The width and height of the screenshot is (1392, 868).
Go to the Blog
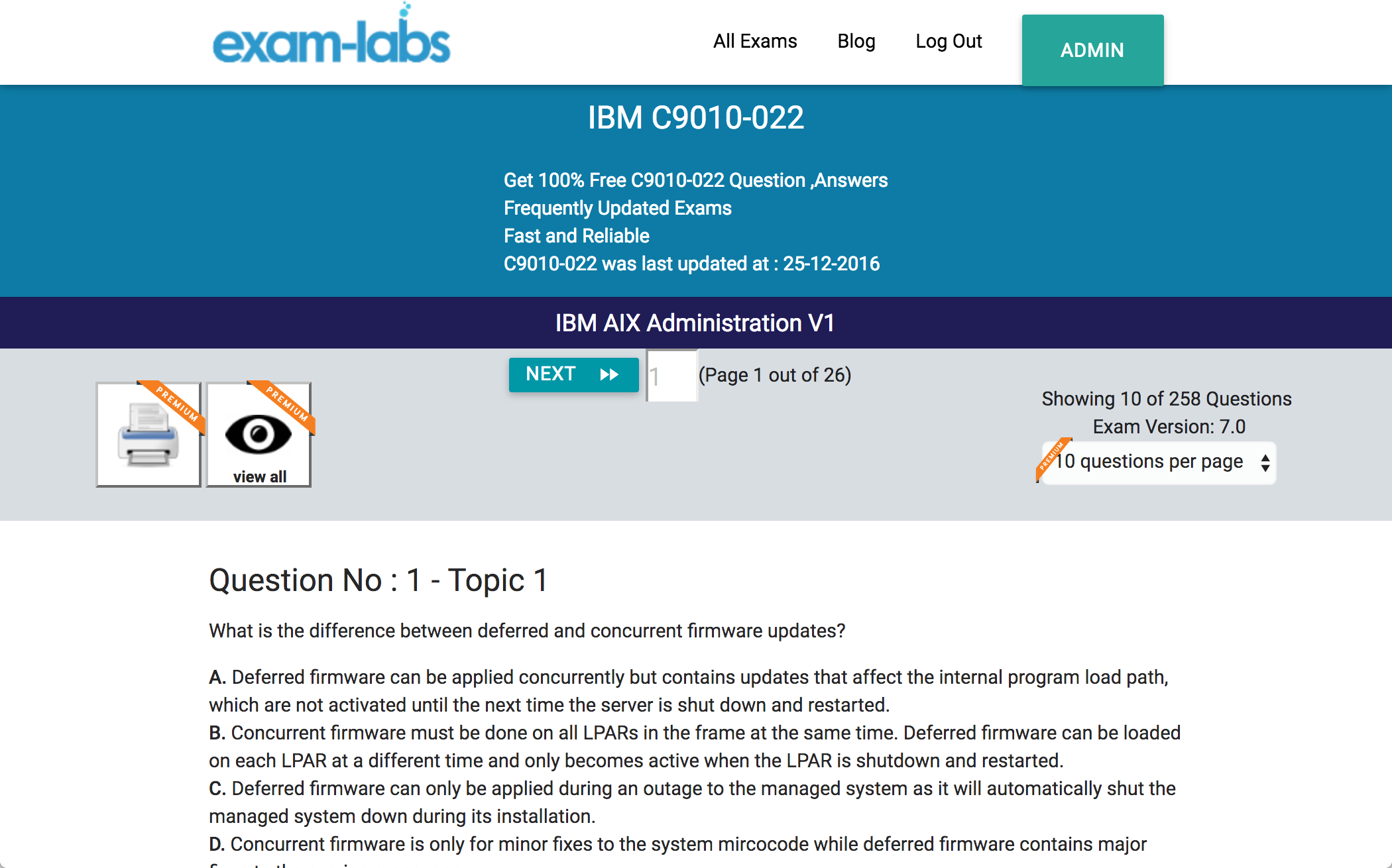856,41
